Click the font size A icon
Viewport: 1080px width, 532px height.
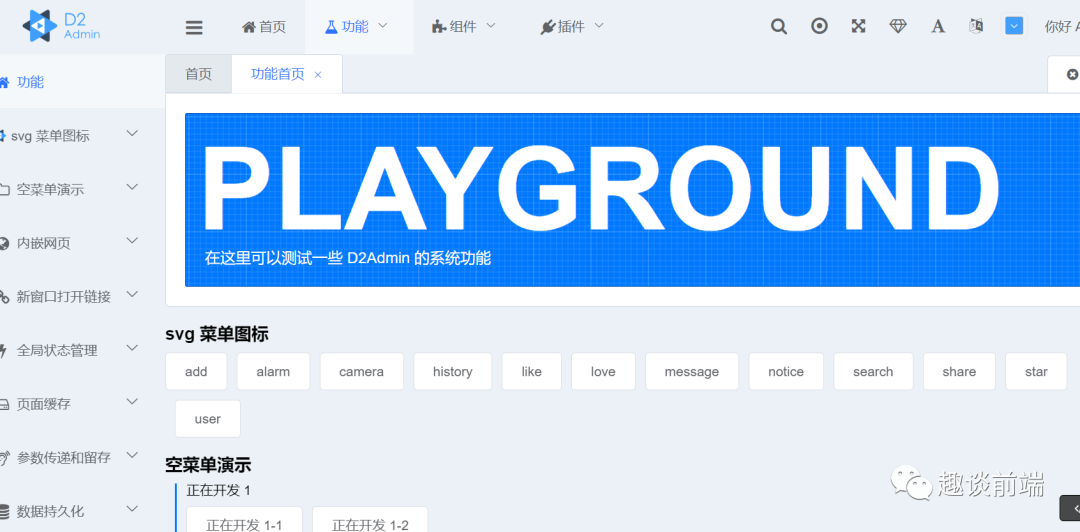[x=937, y=26]
